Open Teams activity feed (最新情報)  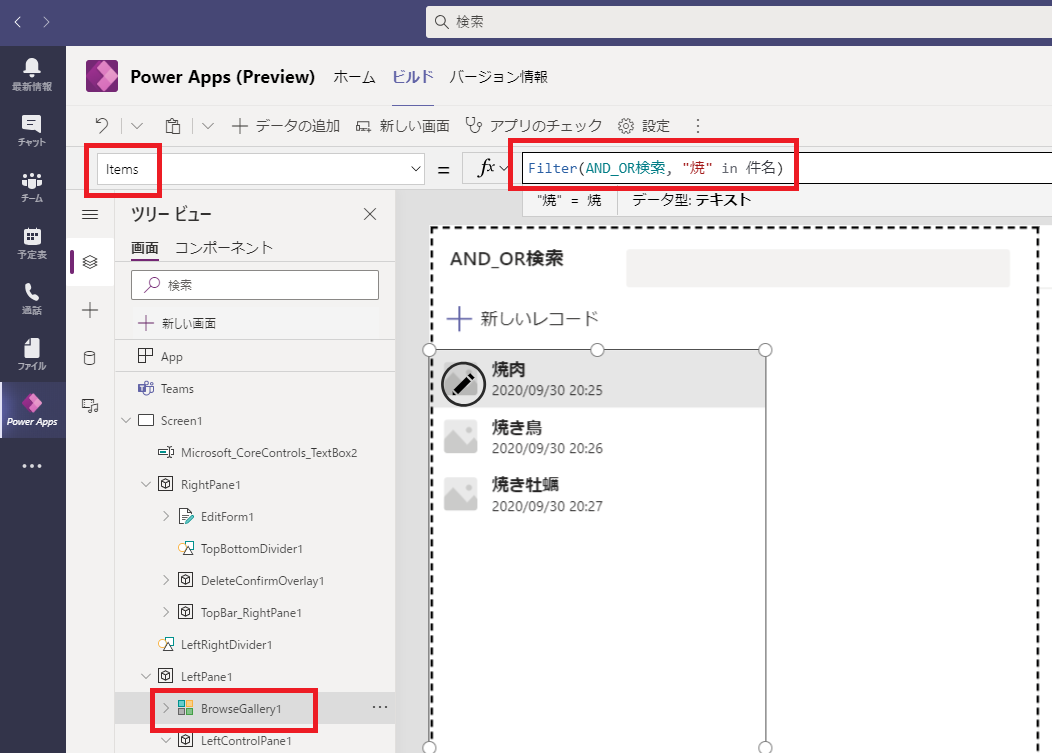[x=32, y=74]
